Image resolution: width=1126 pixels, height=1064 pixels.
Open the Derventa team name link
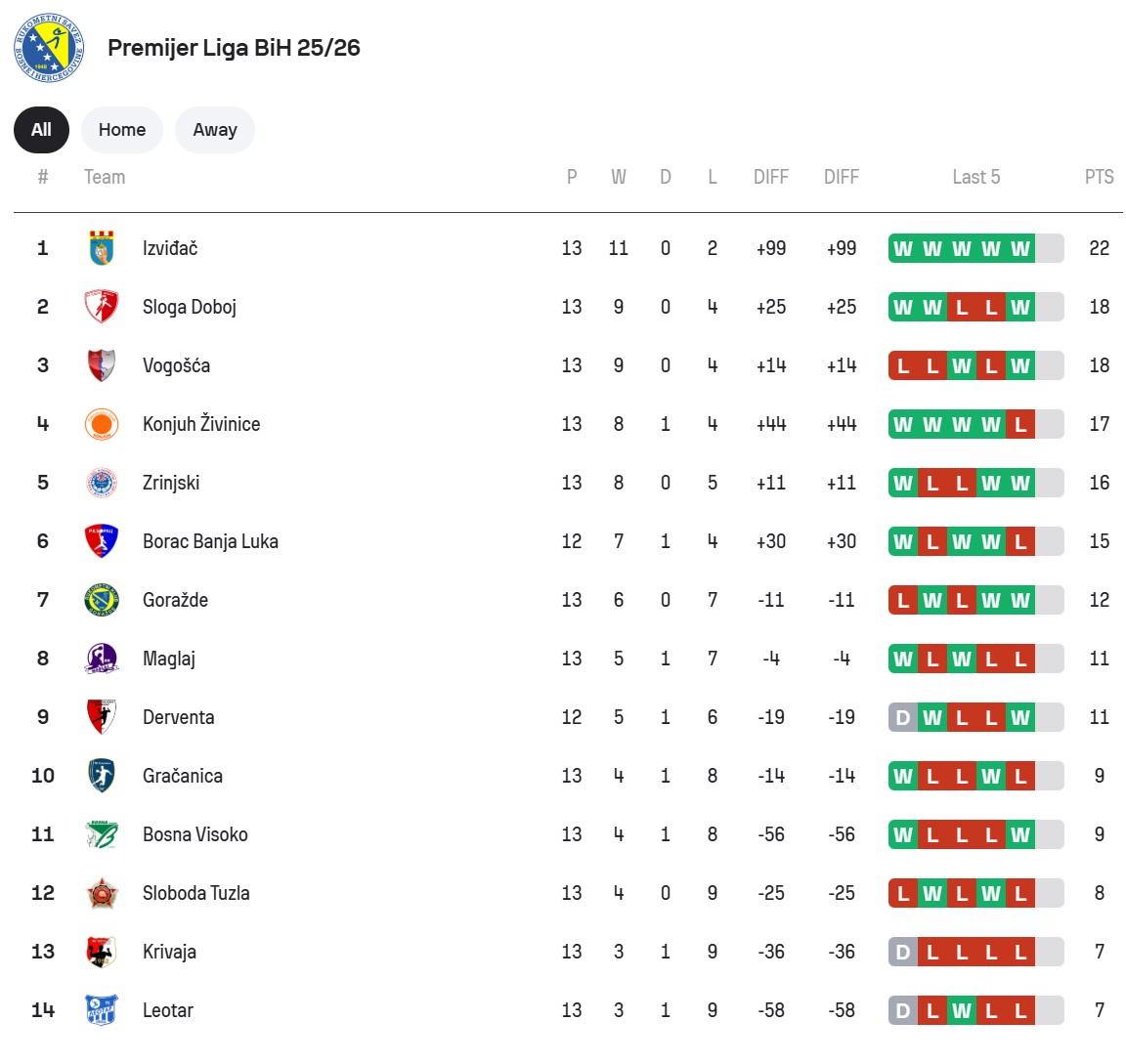(178, 717)
